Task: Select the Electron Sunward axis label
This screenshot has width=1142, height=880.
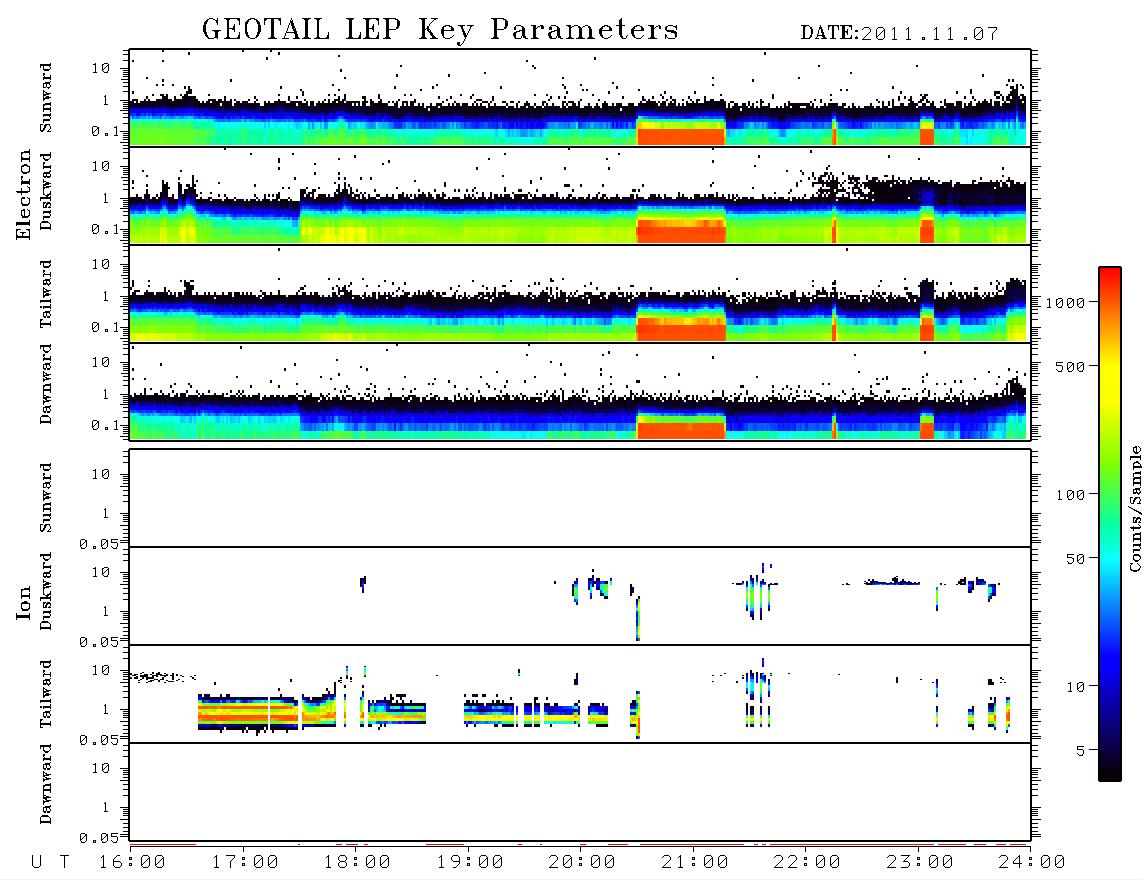Action: tap(46, 98)
